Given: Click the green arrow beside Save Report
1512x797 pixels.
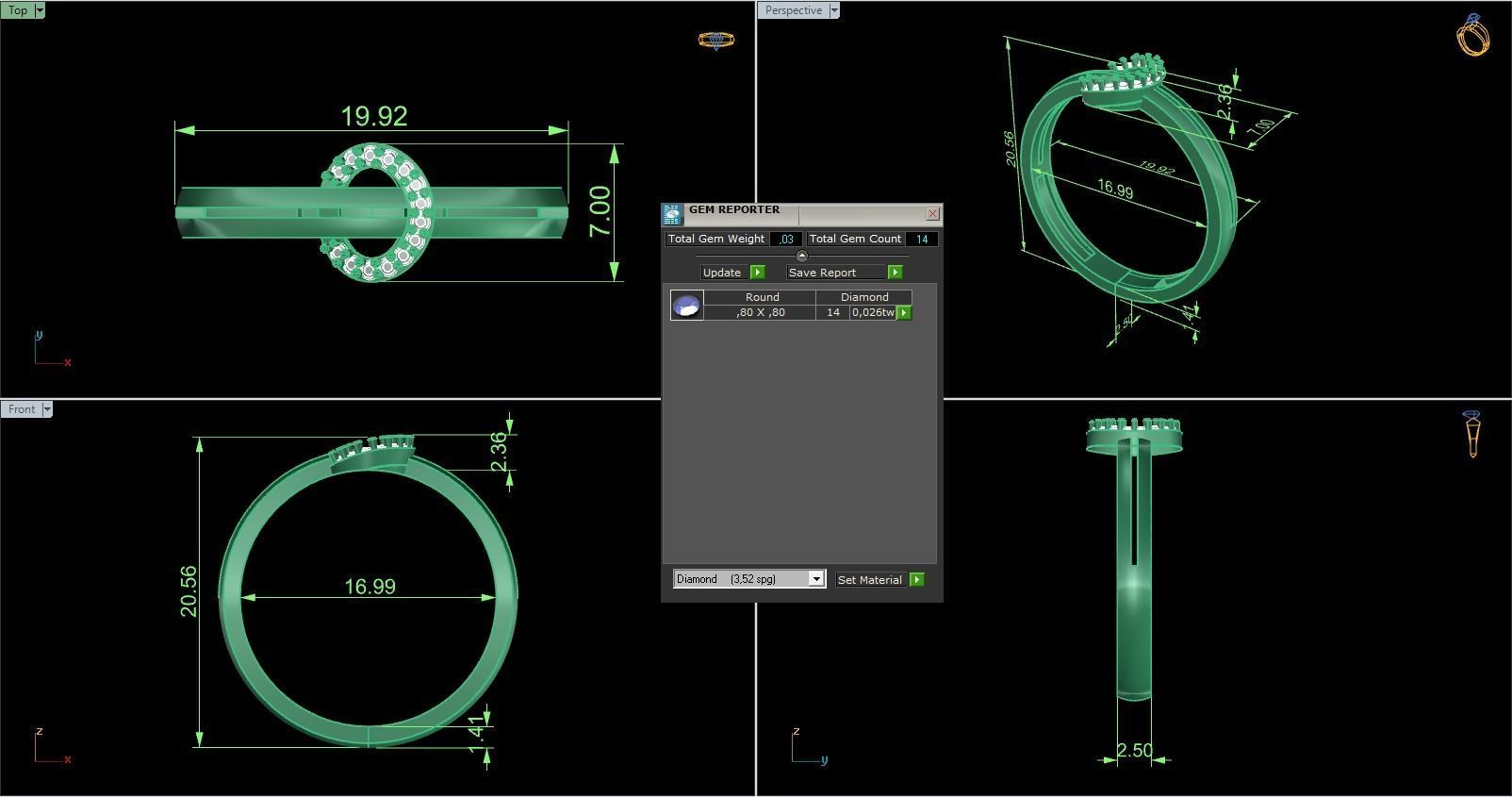Looking at the screenshot, I should coord(895,273).
